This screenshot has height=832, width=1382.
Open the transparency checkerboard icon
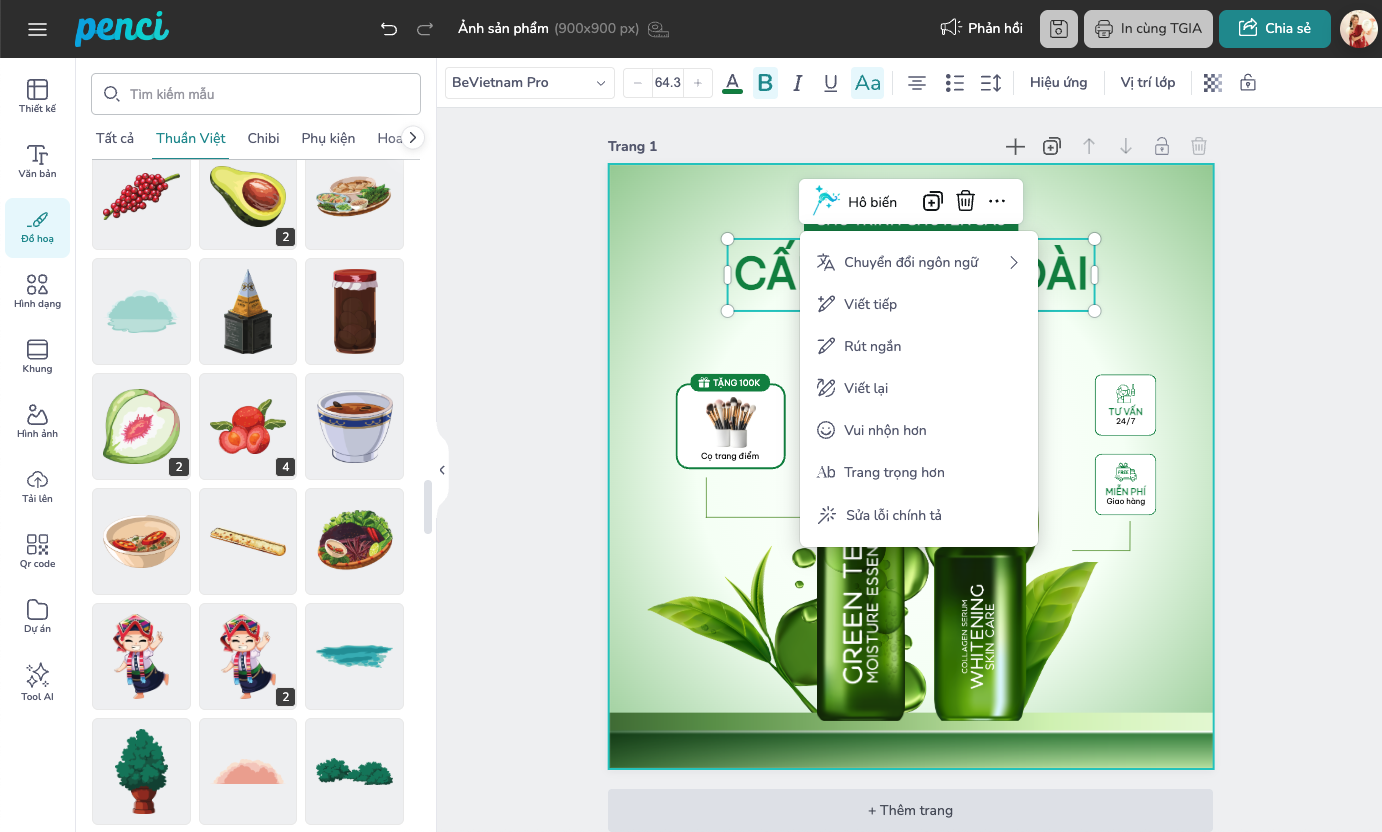(1213, 83)
